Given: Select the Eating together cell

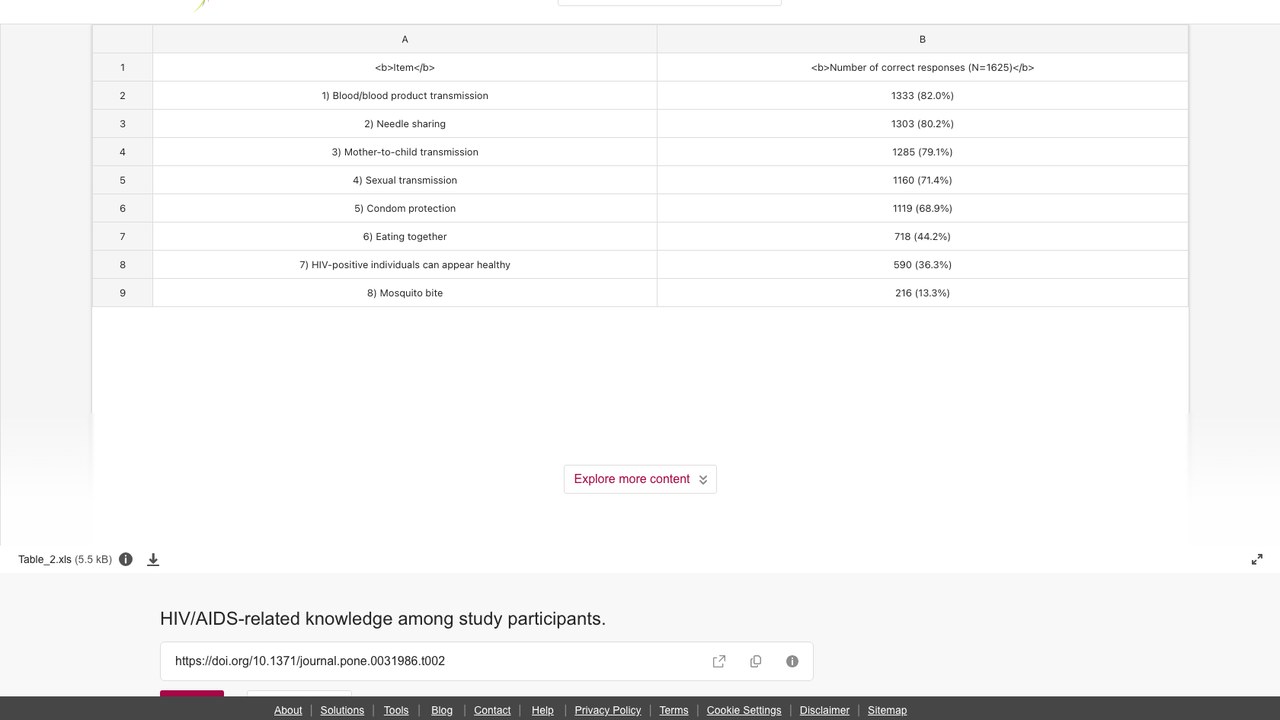Looking at the screenshot, I should [x=405, y=237].
